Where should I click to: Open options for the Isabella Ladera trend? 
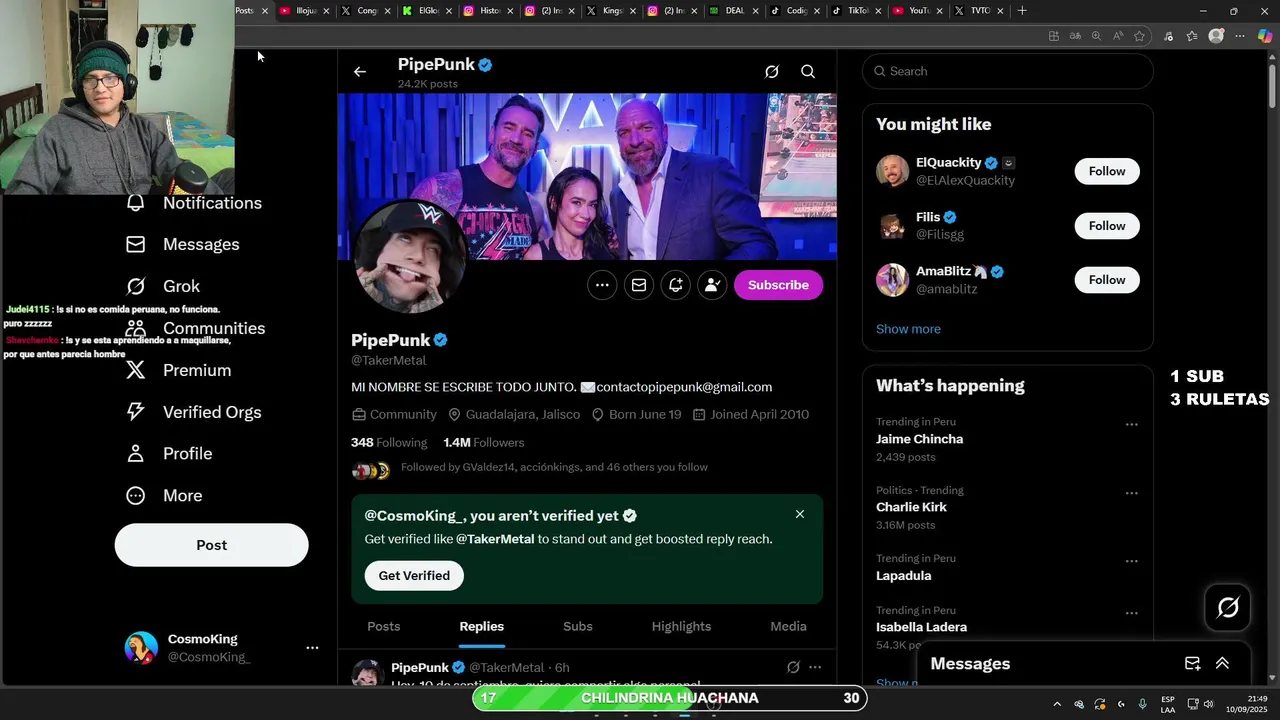tap(1131, 613)
